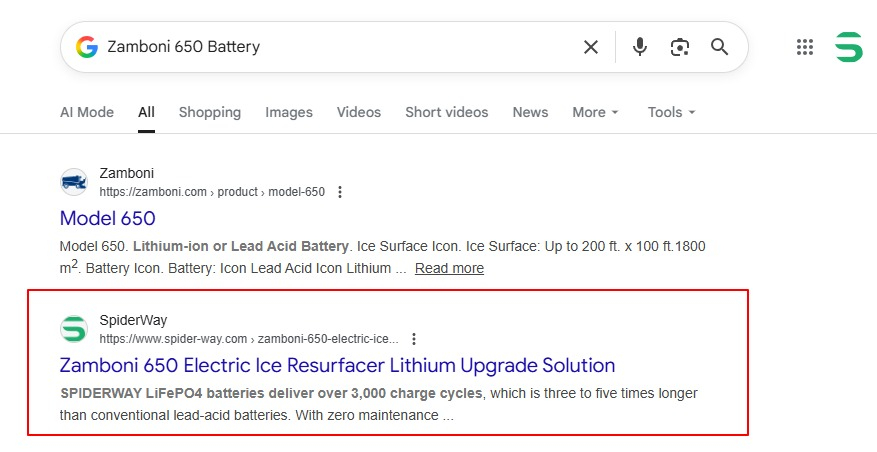Open the Short videos tab
Viewport: 877px width, 452px height.
[446, 112]
